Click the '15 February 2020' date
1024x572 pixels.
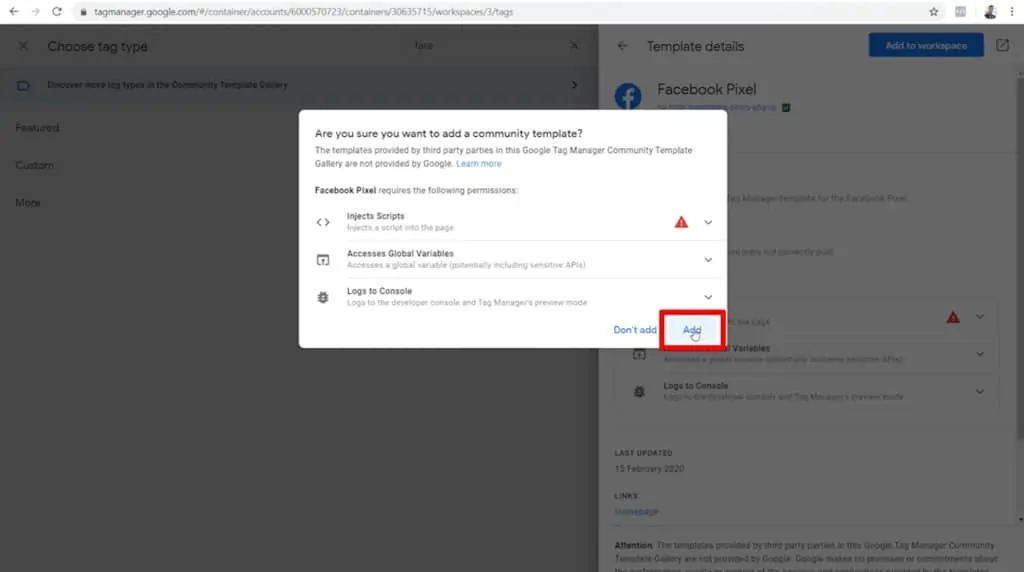[649, 469]
